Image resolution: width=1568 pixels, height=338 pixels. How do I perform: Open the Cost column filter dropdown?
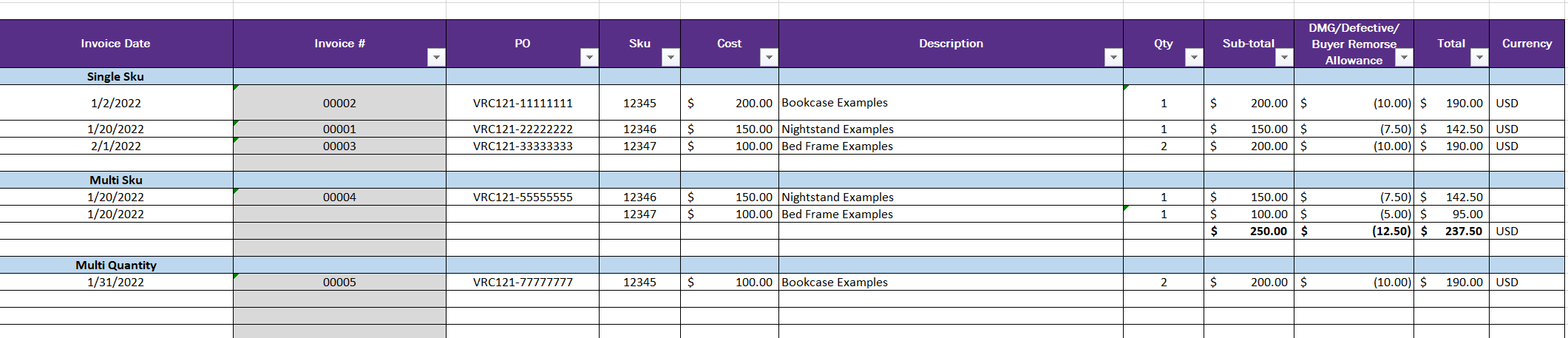[x=769, y=58]
